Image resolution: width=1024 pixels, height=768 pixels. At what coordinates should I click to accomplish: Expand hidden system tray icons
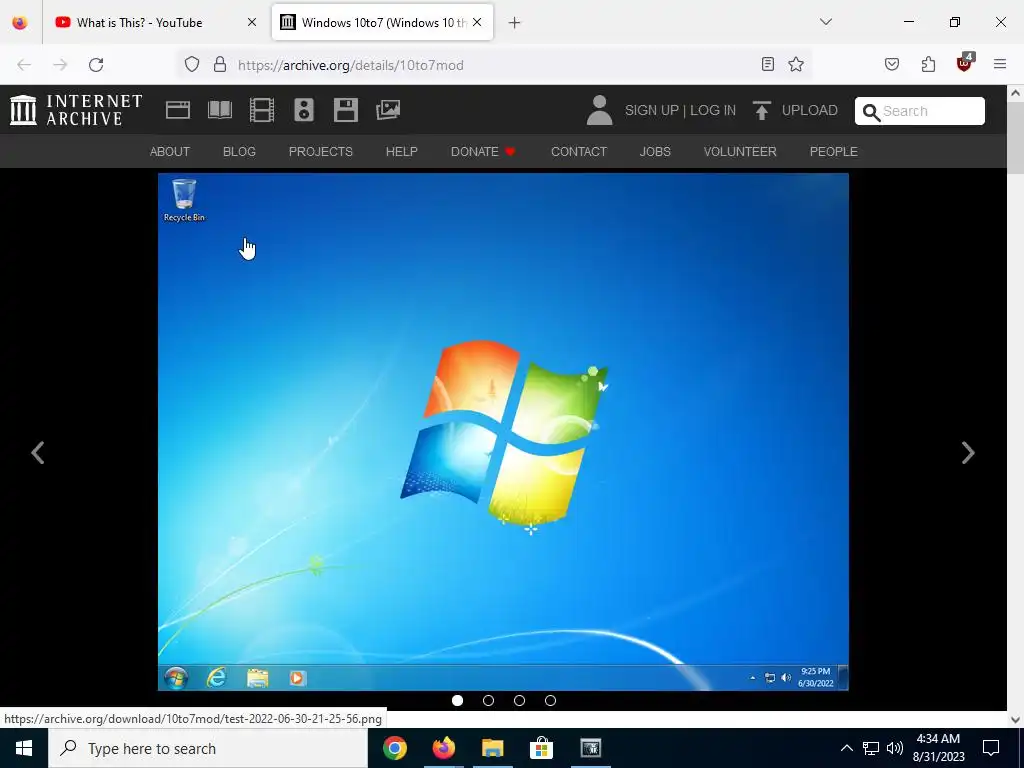click(x=846, y=748)
